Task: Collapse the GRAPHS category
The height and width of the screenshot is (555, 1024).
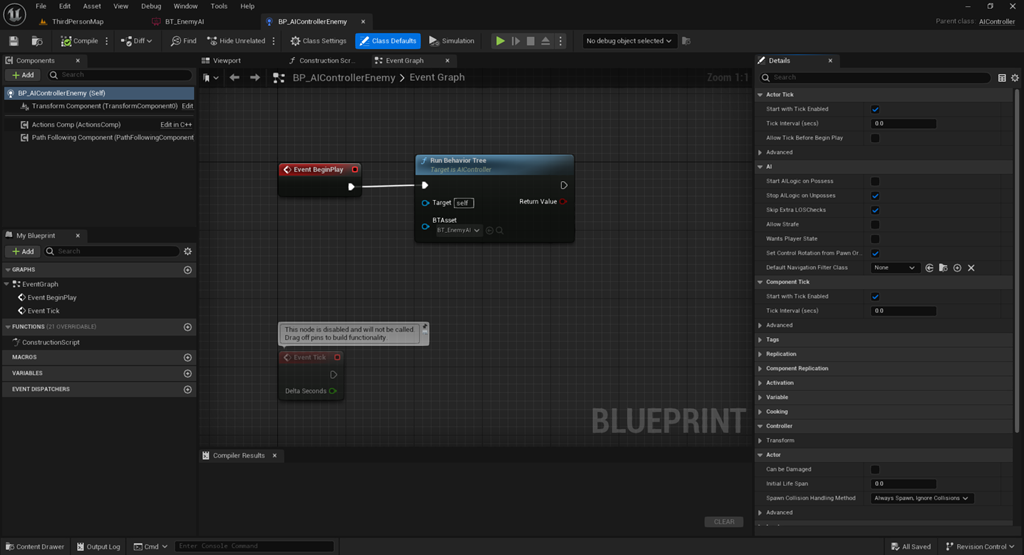Action: 8,270
